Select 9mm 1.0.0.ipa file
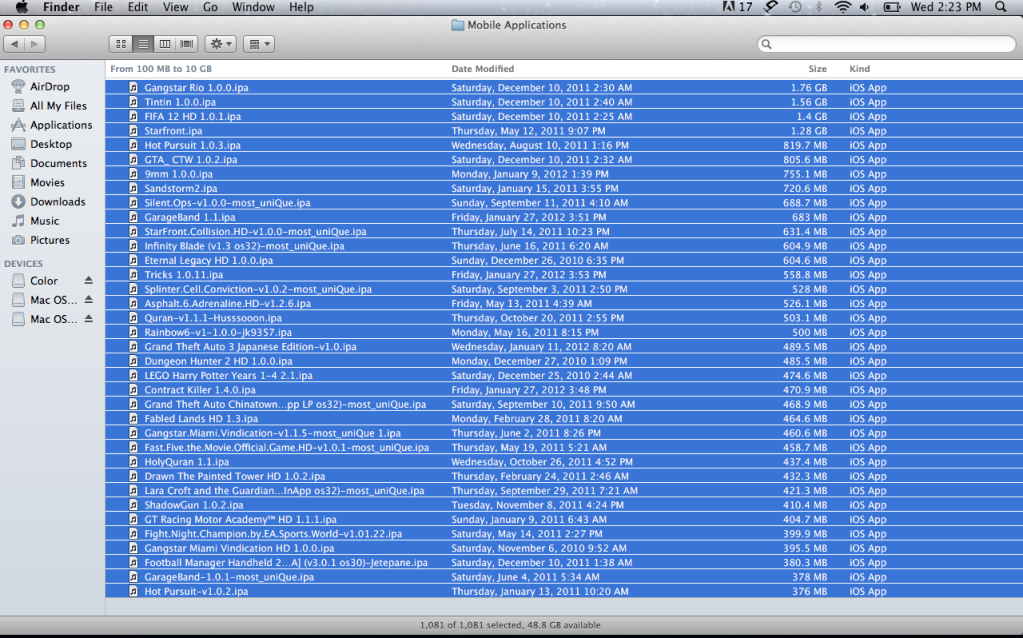 click(x=564, y=174)
